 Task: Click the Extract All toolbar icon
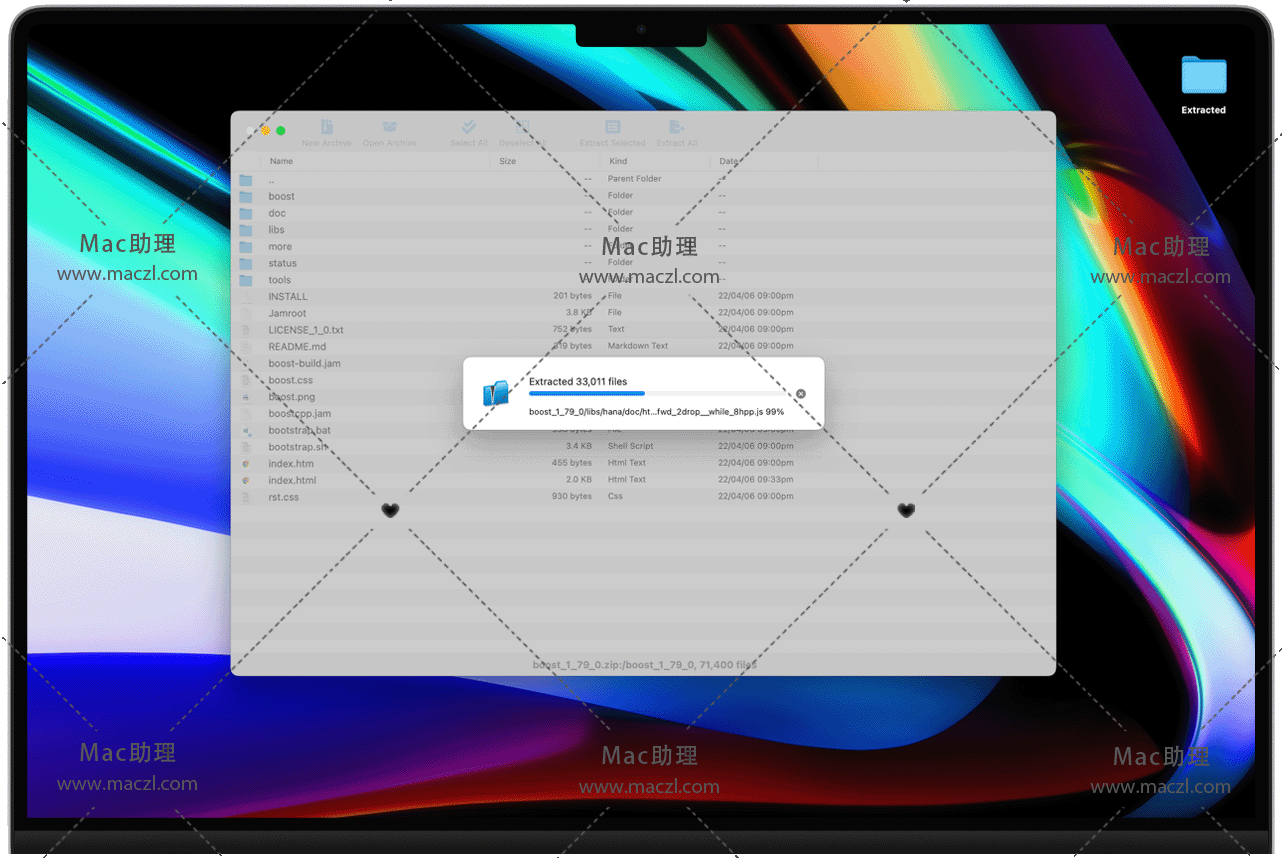[677, 128]
